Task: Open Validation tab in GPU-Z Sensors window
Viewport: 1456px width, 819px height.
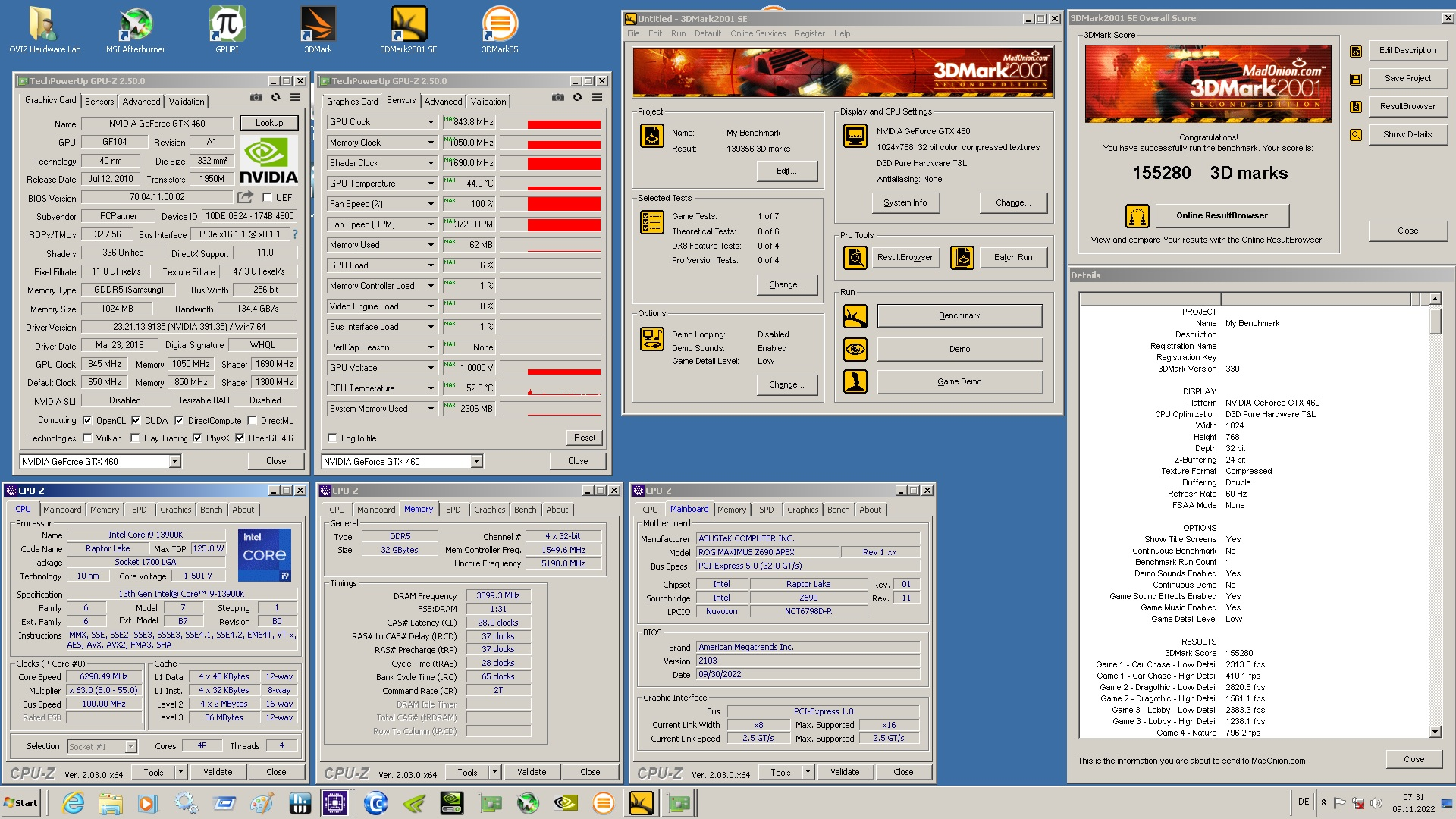Action: pyautogui.click(x=488, y=101)
